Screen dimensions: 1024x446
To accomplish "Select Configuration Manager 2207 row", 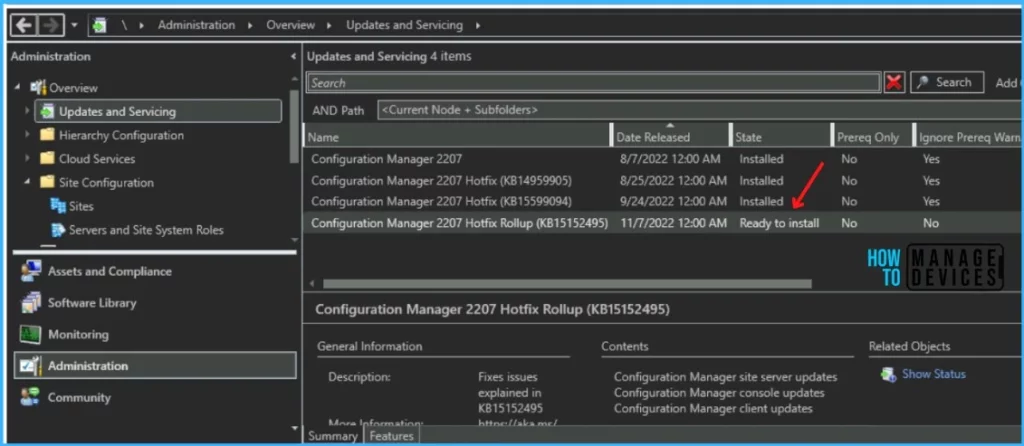I will (x=664, y=159).
